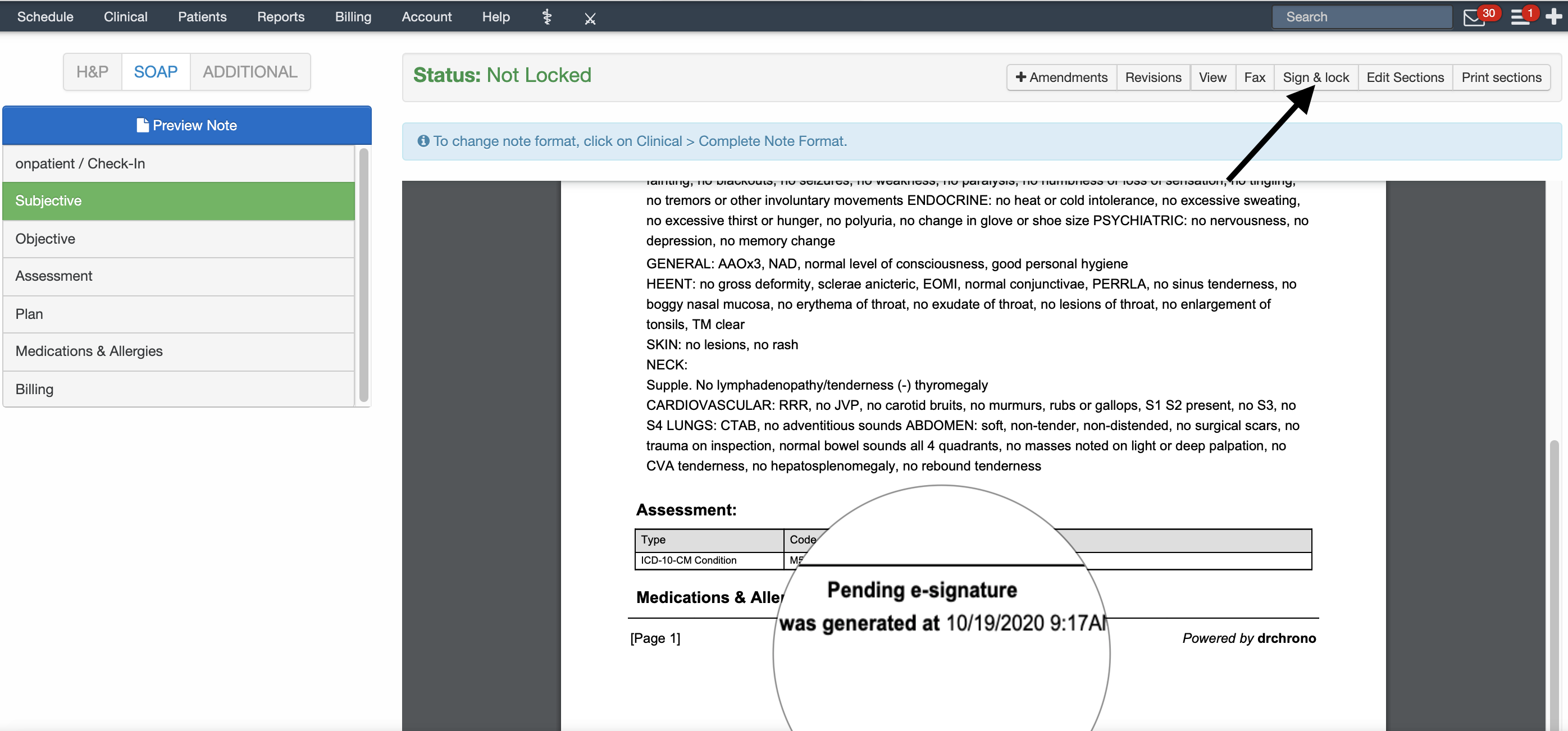Click the Revisions icon
Viewport: 1568px width, 731px height.
pos(1153,77)
